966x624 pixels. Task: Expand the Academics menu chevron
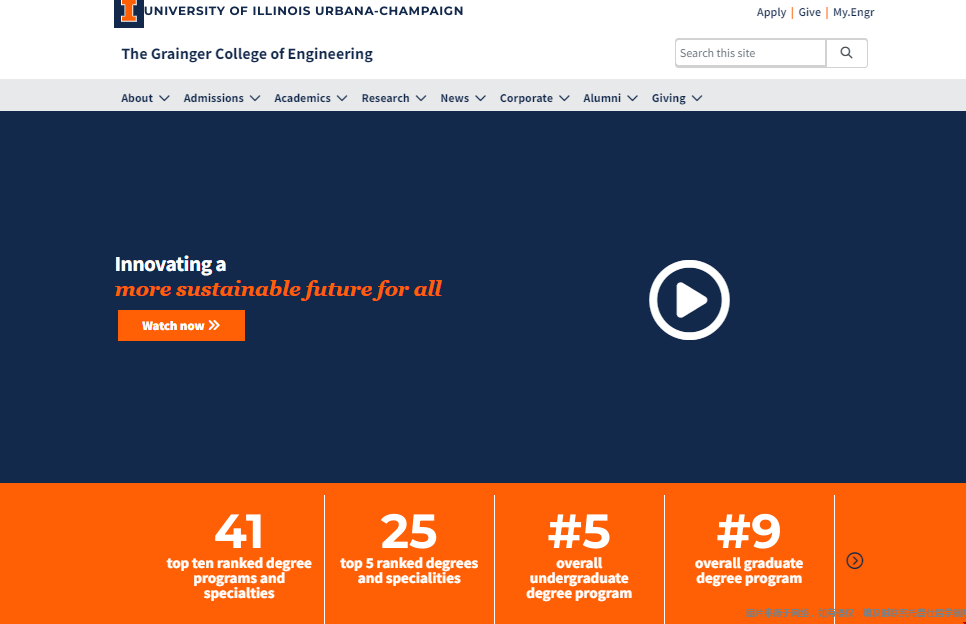pos(343,99)
